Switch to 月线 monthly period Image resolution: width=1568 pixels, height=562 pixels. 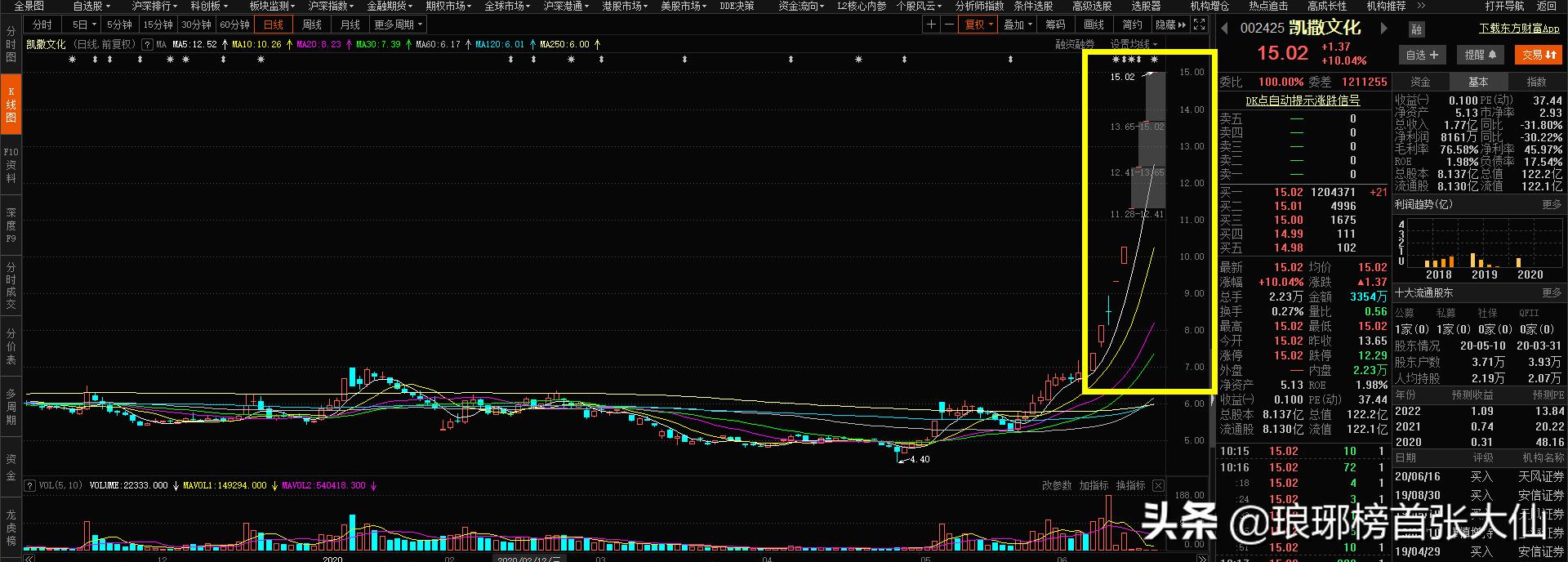[350, 25]
